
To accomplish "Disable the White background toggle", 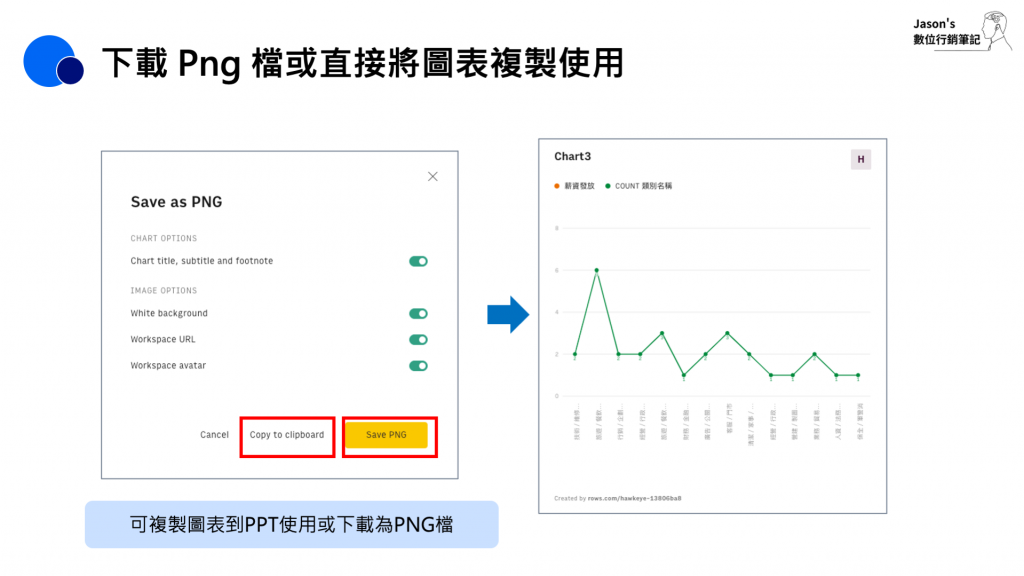I will [x=418, y=313].
